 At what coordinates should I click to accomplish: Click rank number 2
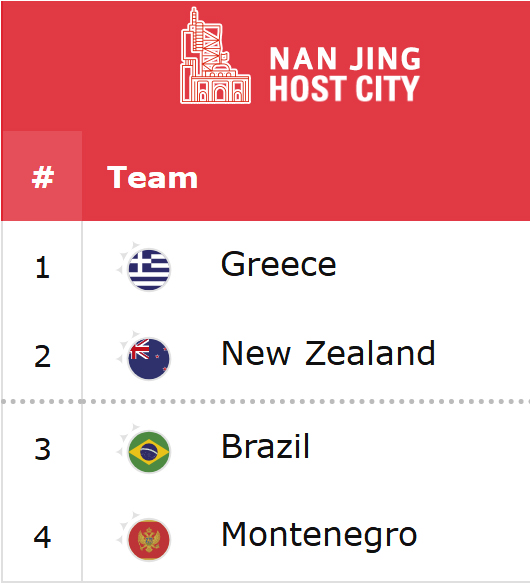tap(42, 356)
